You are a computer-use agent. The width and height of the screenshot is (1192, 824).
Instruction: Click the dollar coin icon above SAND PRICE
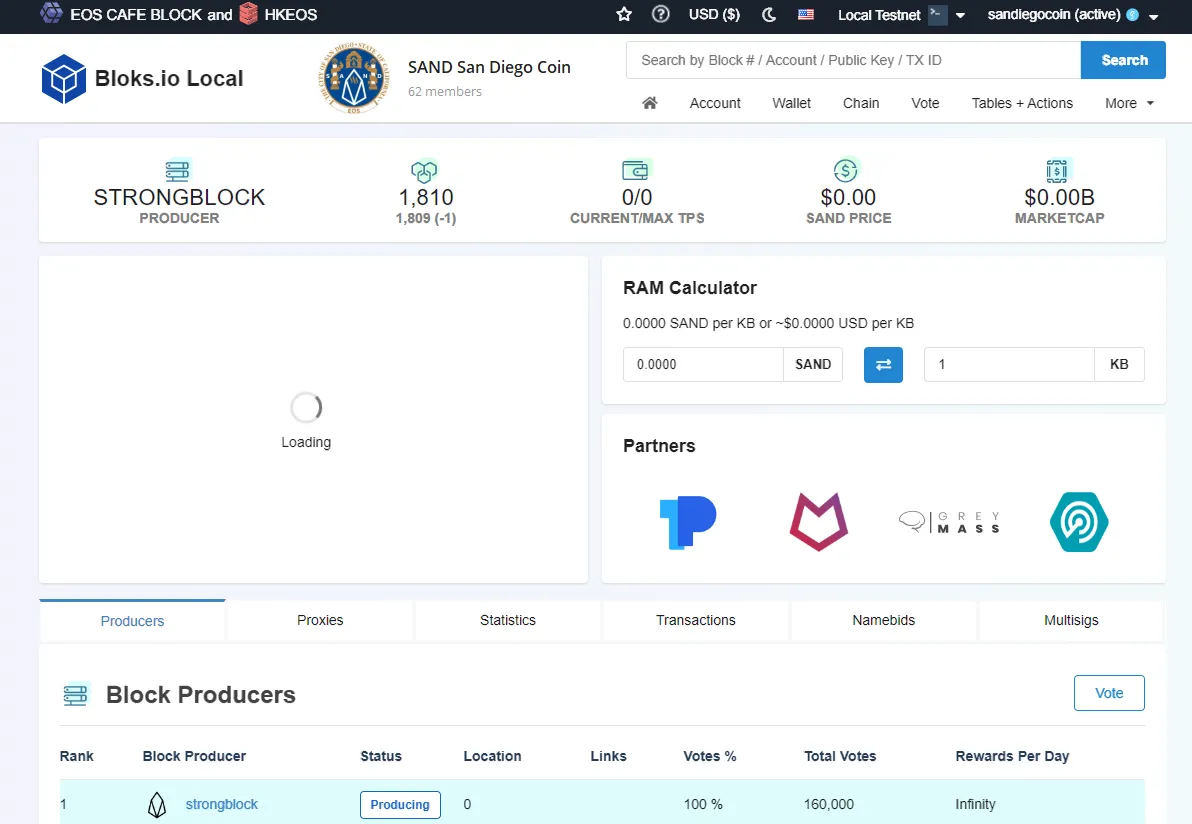pos(846,170)
